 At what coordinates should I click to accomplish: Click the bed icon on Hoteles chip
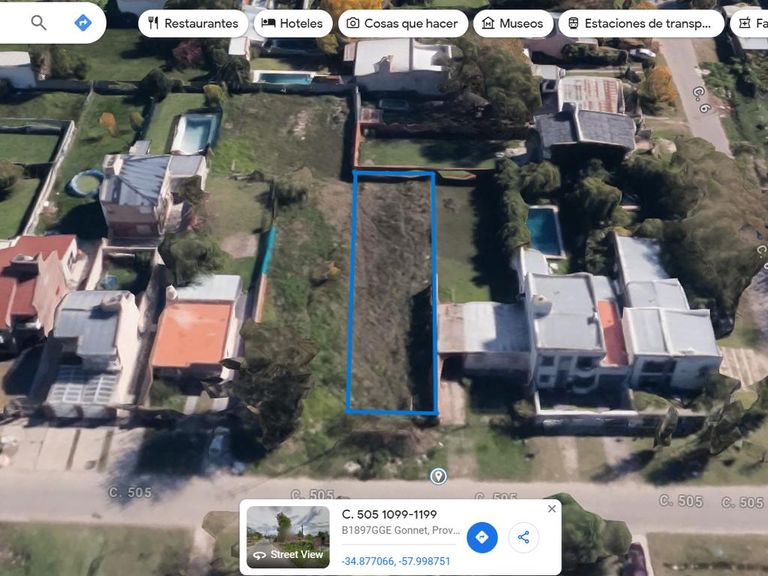point(268,23)
